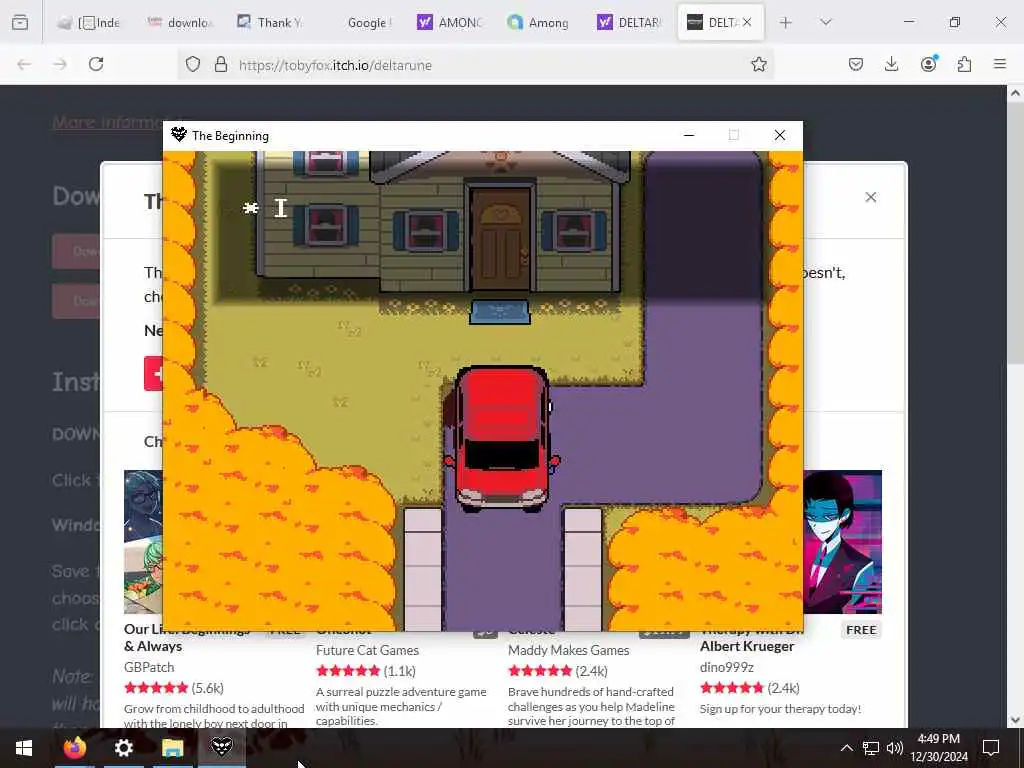Viewport: 1024px width, 768px height.
Task: Open Firefox account menu
Action: click(x=928, y=64)
